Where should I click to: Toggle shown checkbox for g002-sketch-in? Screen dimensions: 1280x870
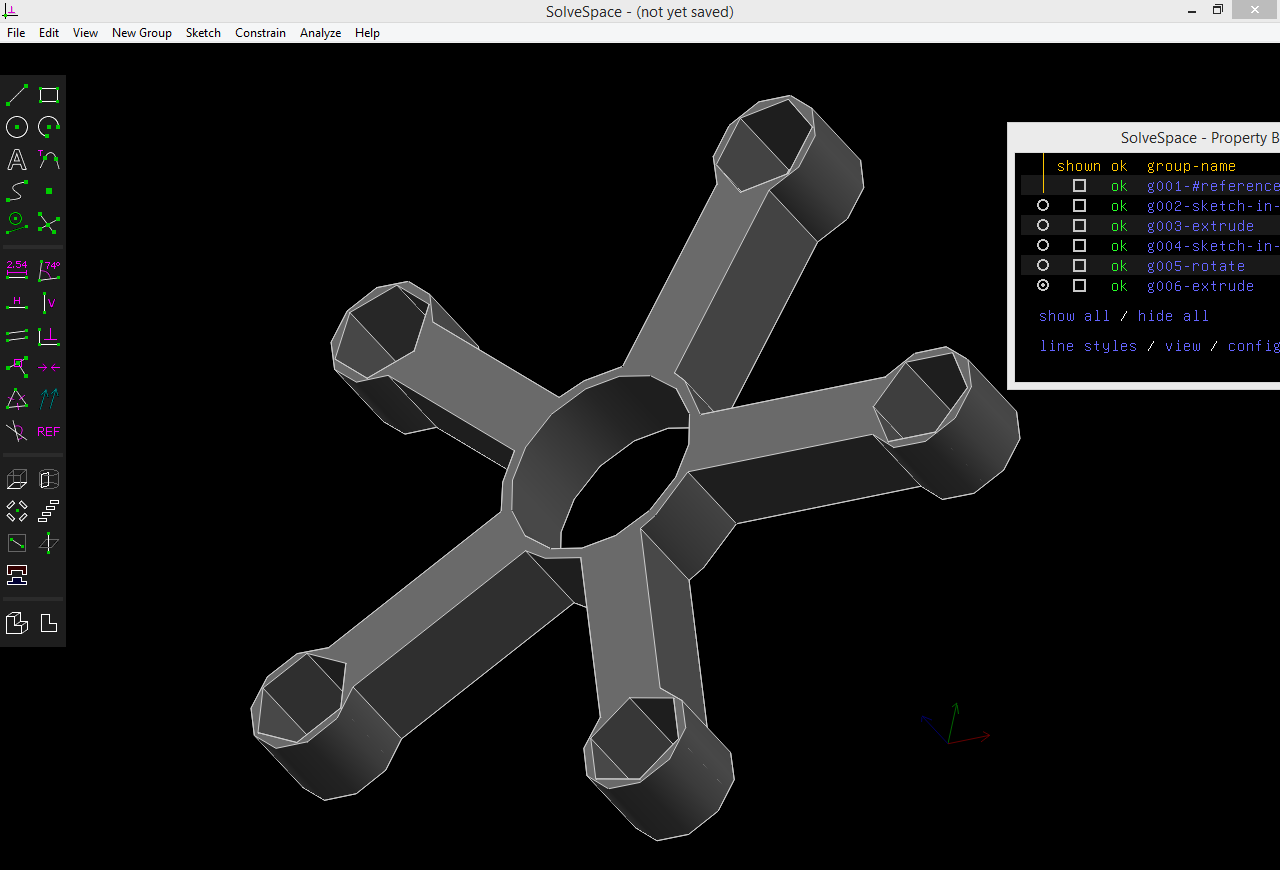coord(1079,206)
